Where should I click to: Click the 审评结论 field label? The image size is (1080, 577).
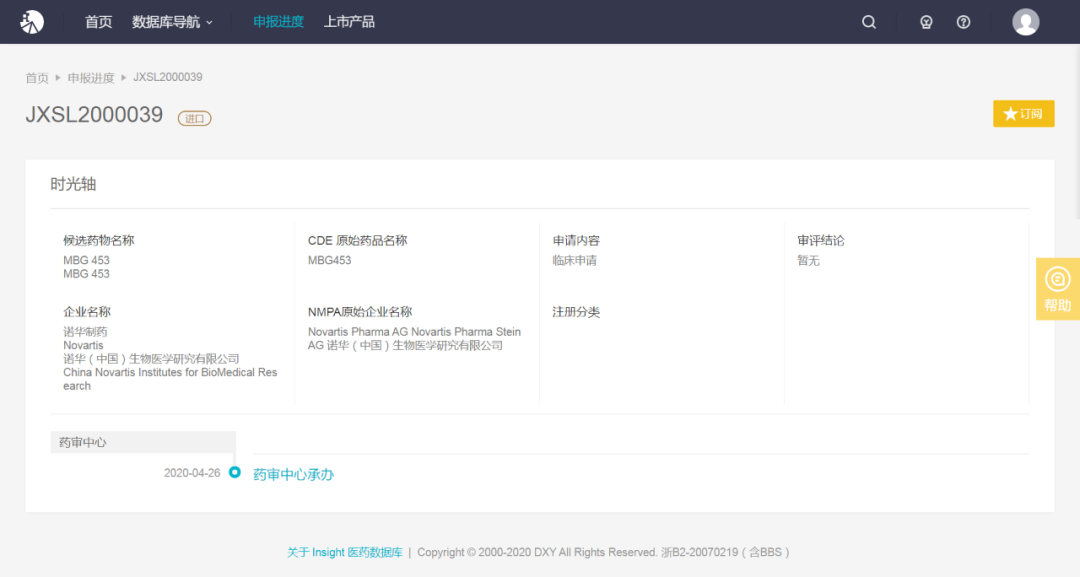coord(820,240)
